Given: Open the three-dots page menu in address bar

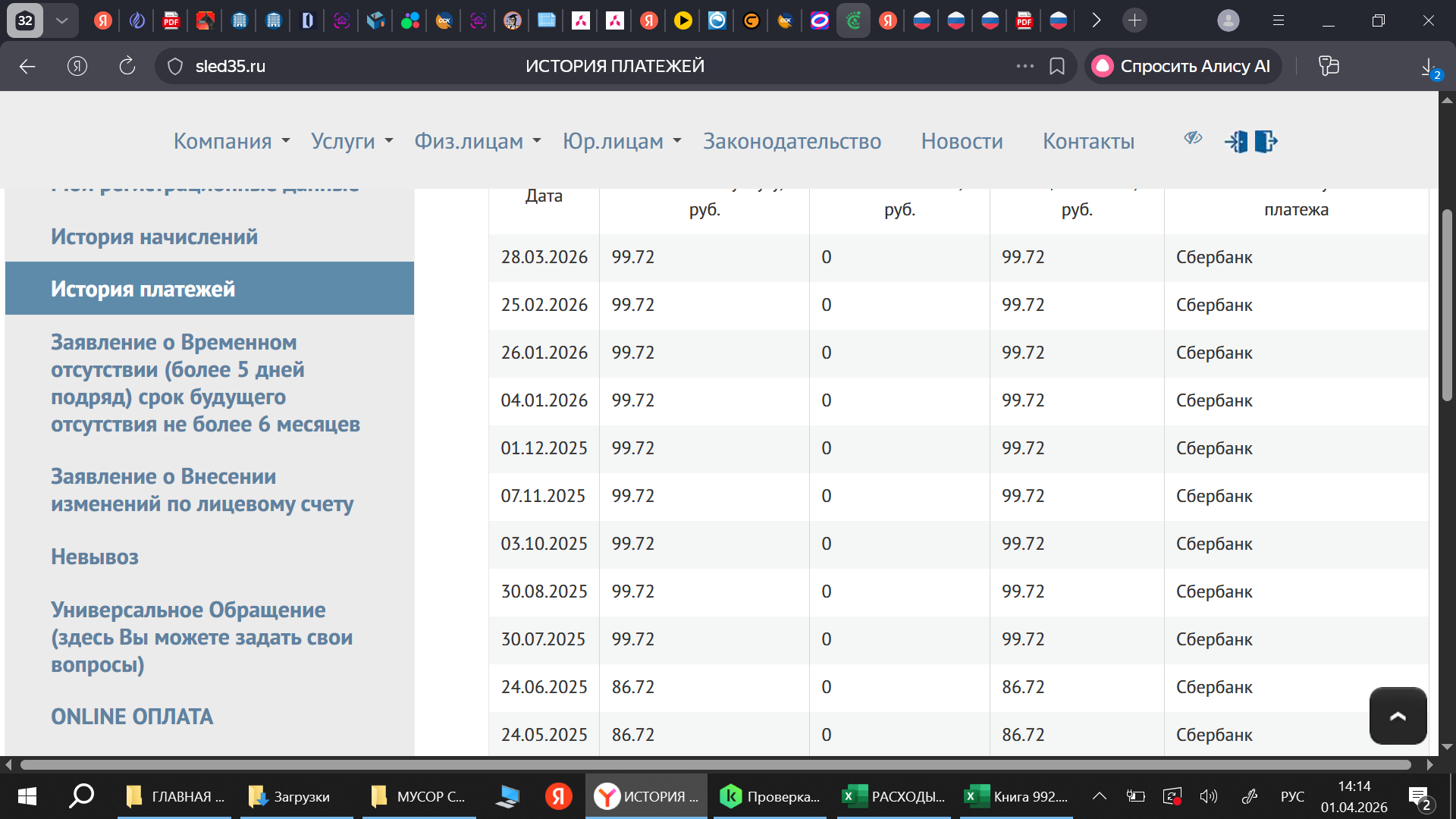Looking at the screenshot, I should [1025, 67].
